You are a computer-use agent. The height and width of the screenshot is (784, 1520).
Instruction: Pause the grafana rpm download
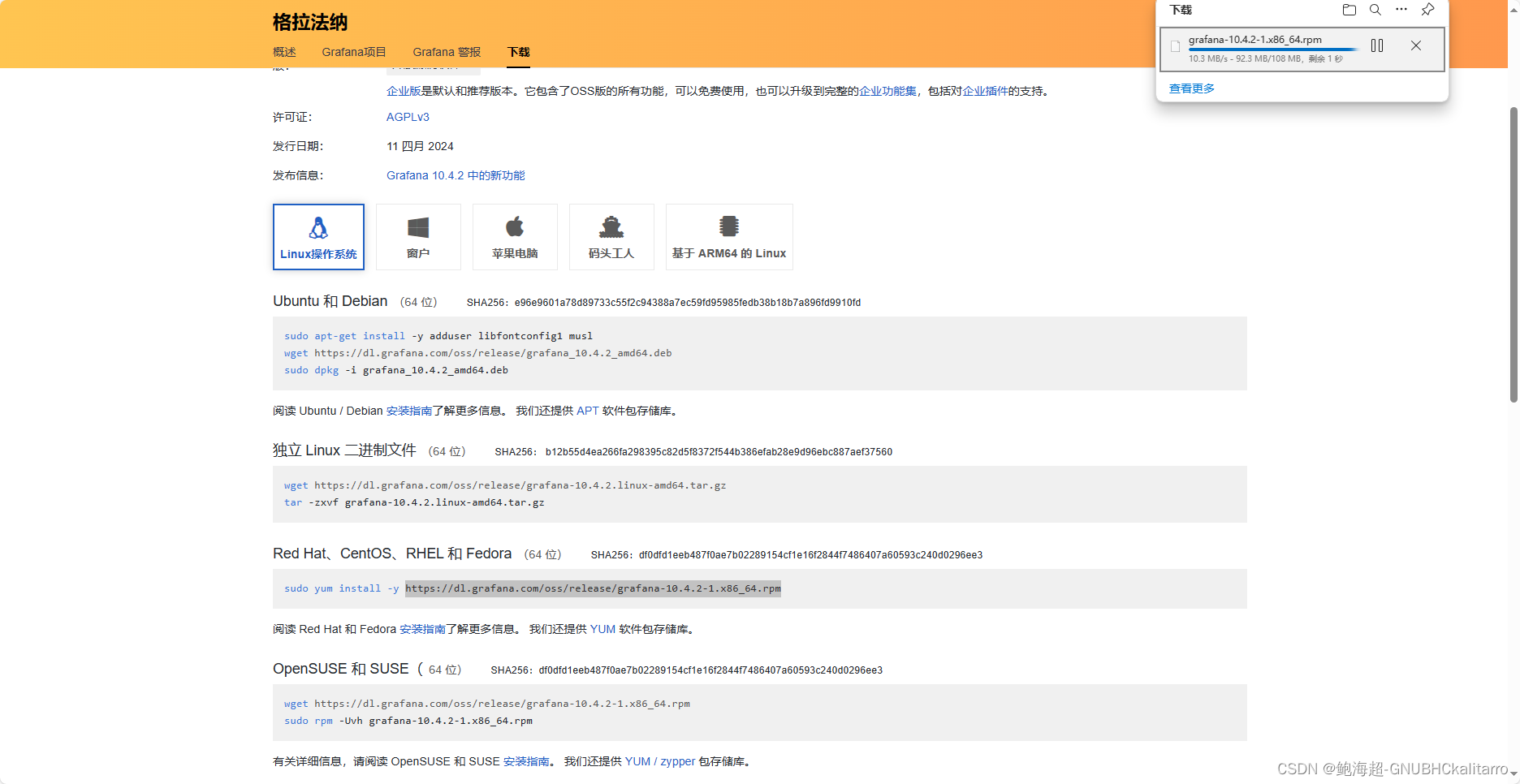click(1377, 45)
